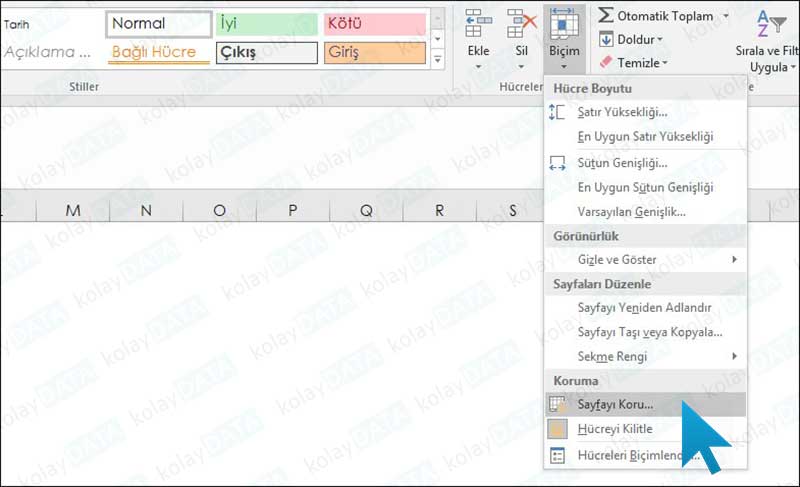Expand the cell styles gallery with More arrow
The image size is (800, 487).
pos(438,60)
